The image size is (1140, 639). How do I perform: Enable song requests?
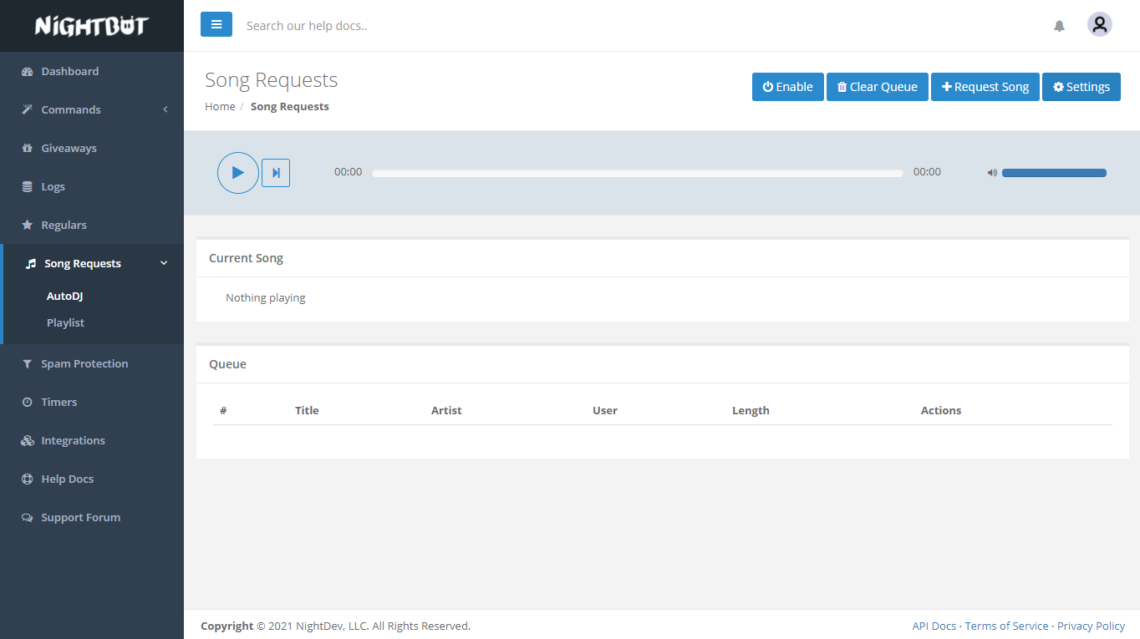coord(788,87)
